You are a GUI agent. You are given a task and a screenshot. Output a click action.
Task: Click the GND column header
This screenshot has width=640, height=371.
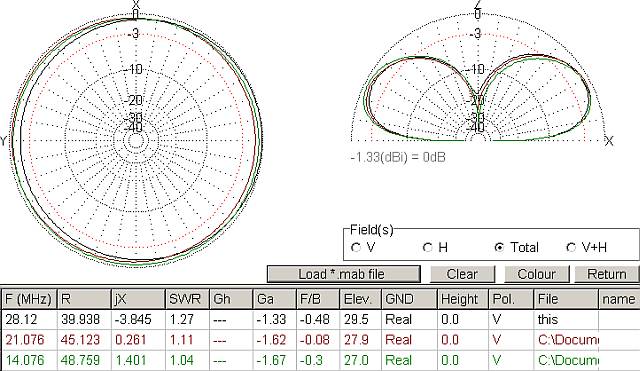(x=409, y=299)
